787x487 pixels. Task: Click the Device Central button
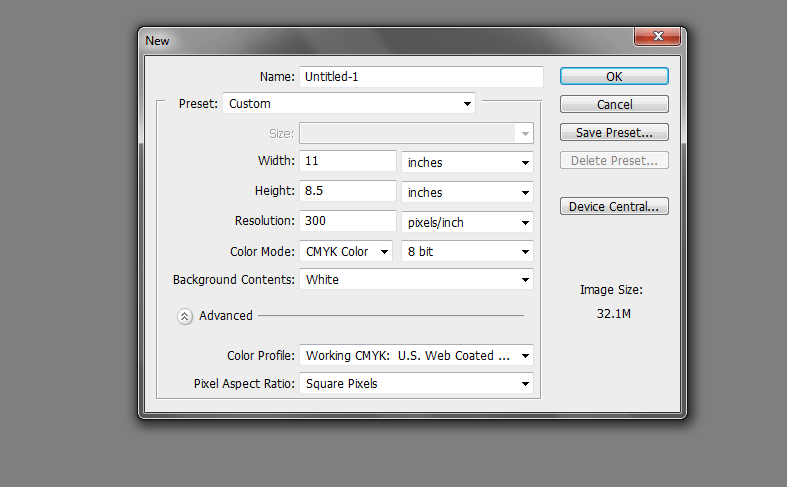614,207
